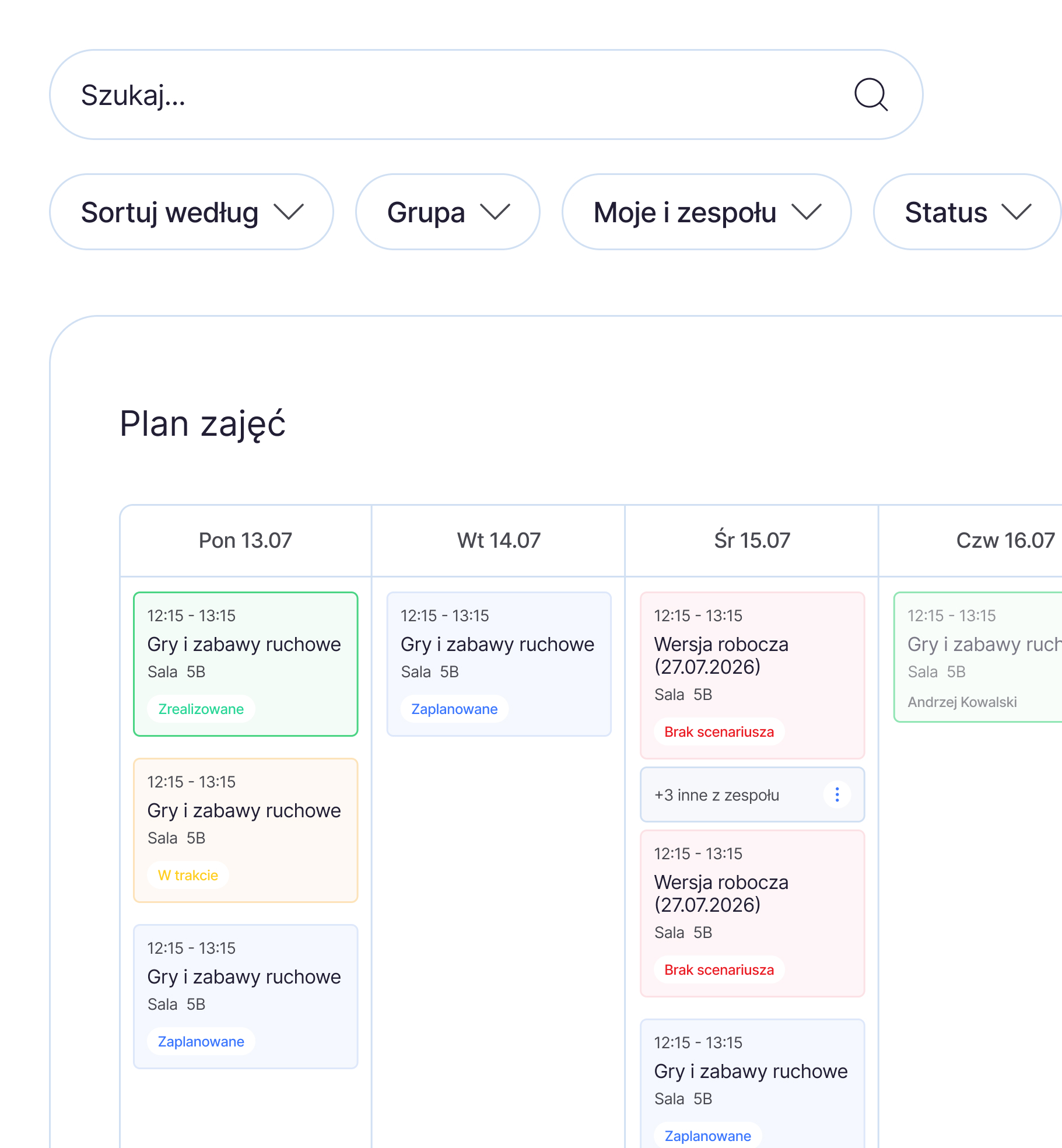The width and height of the screenshot is (1062, 1148).
Task: Click the Plan zajęć heading
Action: [x=202, y=423]
